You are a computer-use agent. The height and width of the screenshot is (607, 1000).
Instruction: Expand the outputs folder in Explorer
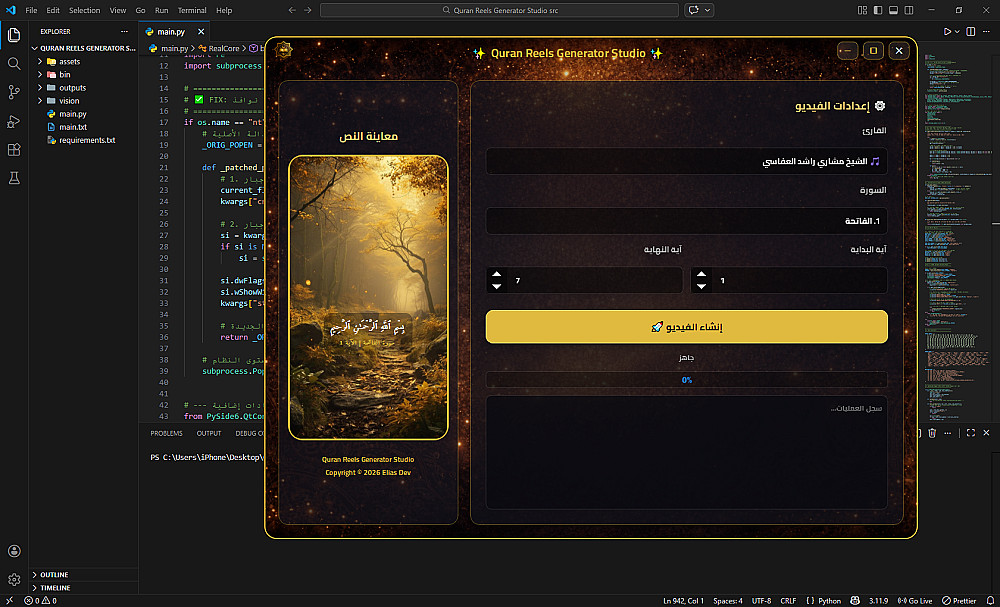pos(73,87)
